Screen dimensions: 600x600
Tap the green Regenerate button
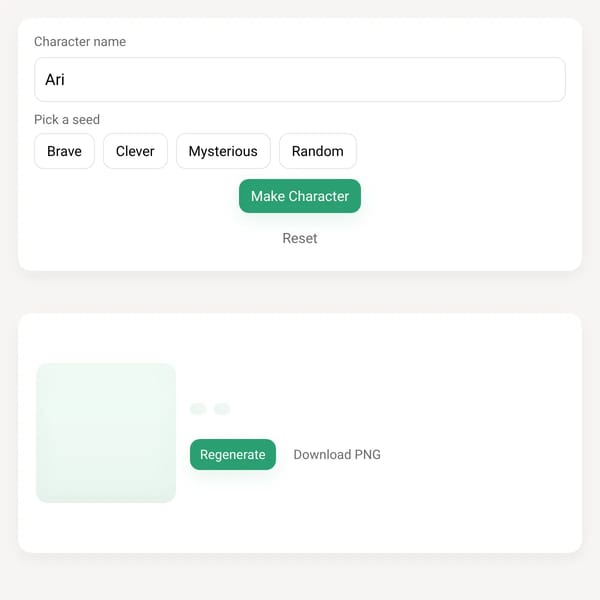pyautogui.click(x=233, y=454)
